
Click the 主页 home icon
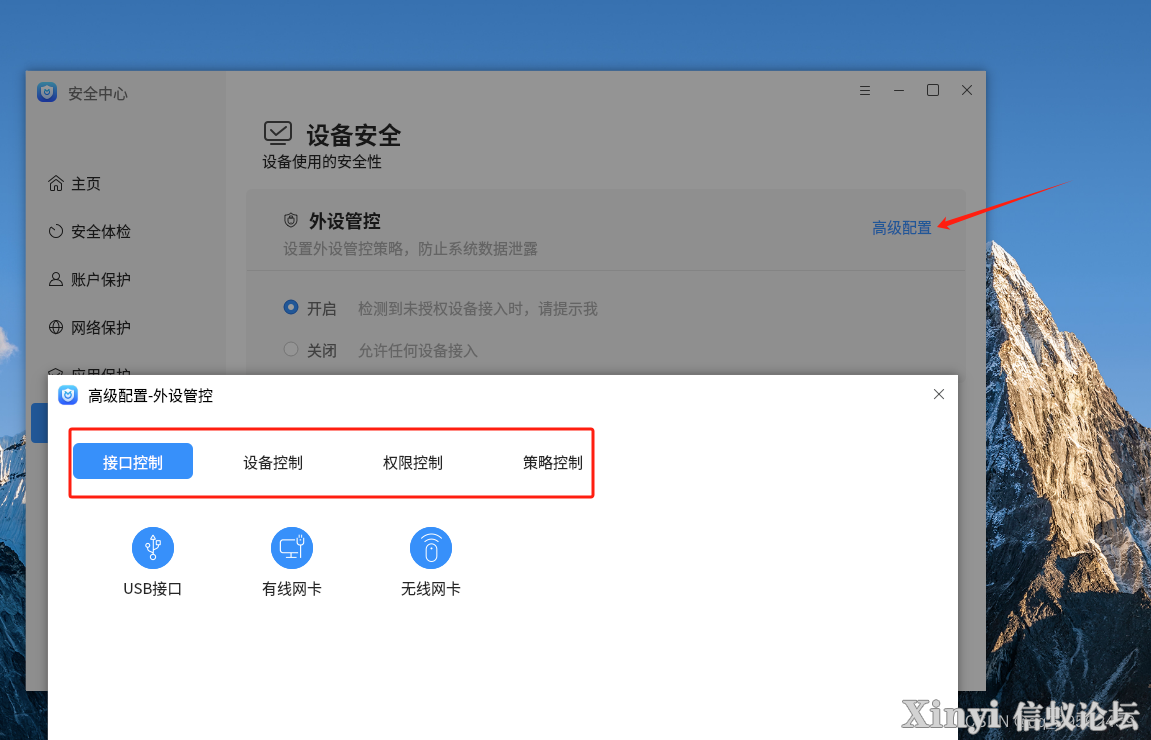pyautogui.click(x=56, y=183)
